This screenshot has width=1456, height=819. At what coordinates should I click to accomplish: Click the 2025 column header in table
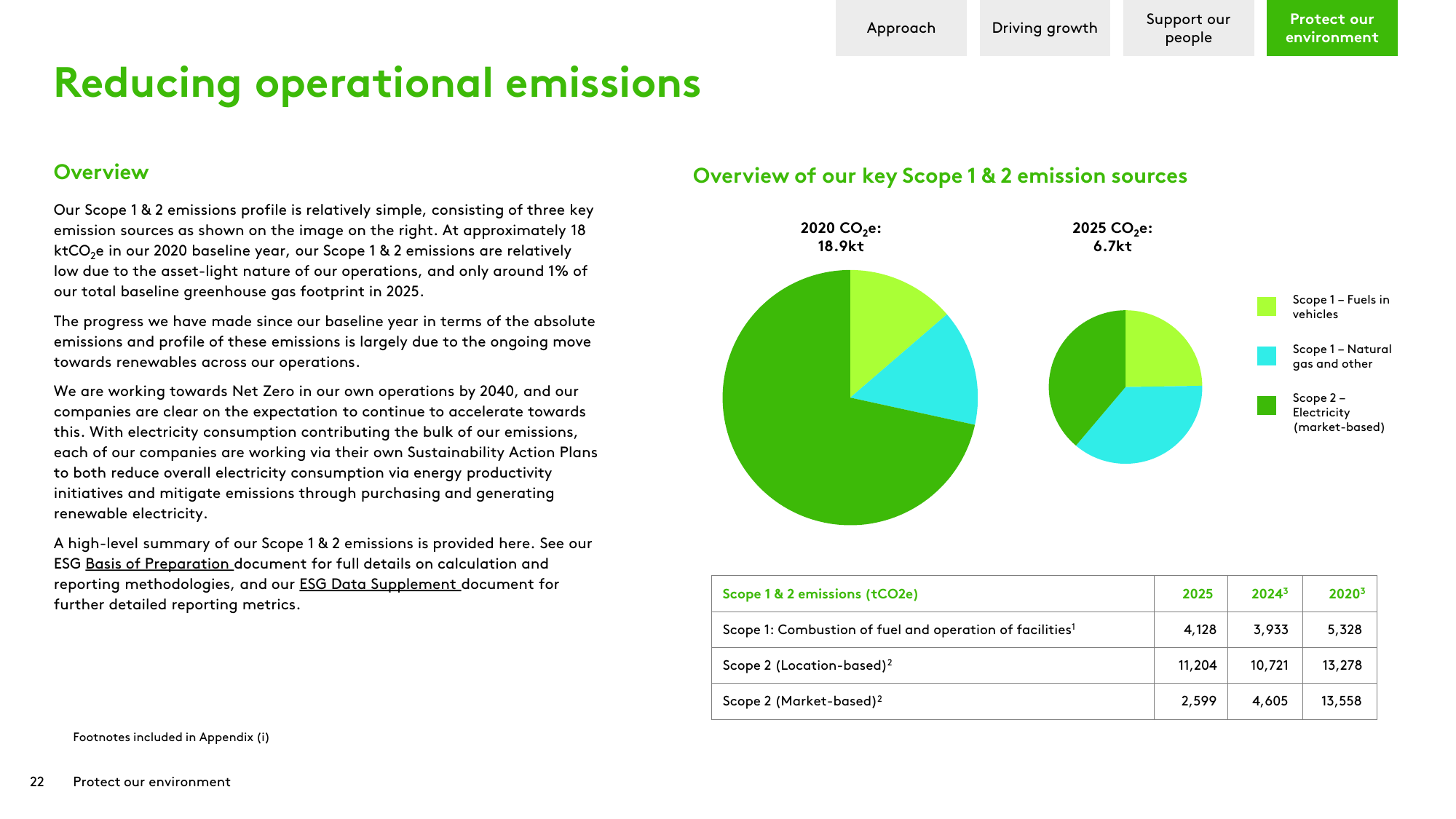point(1198,594)
